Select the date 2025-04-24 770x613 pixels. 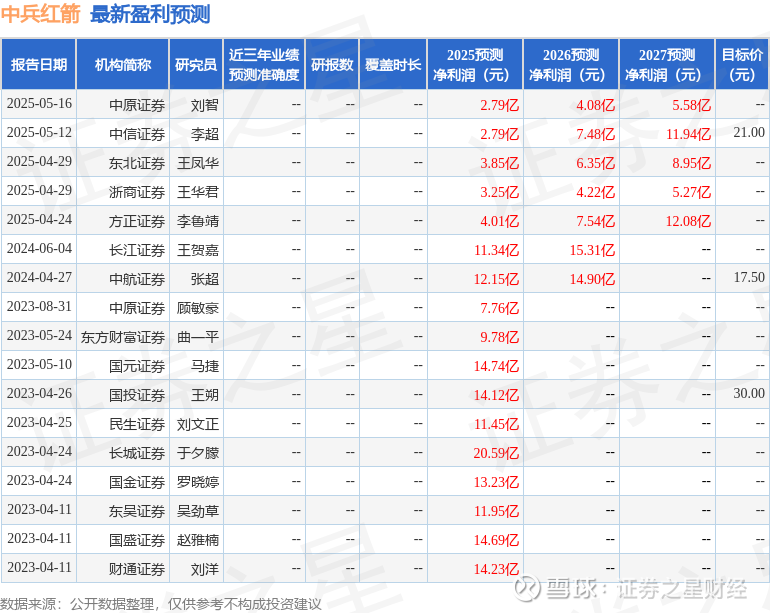[39, 220]
